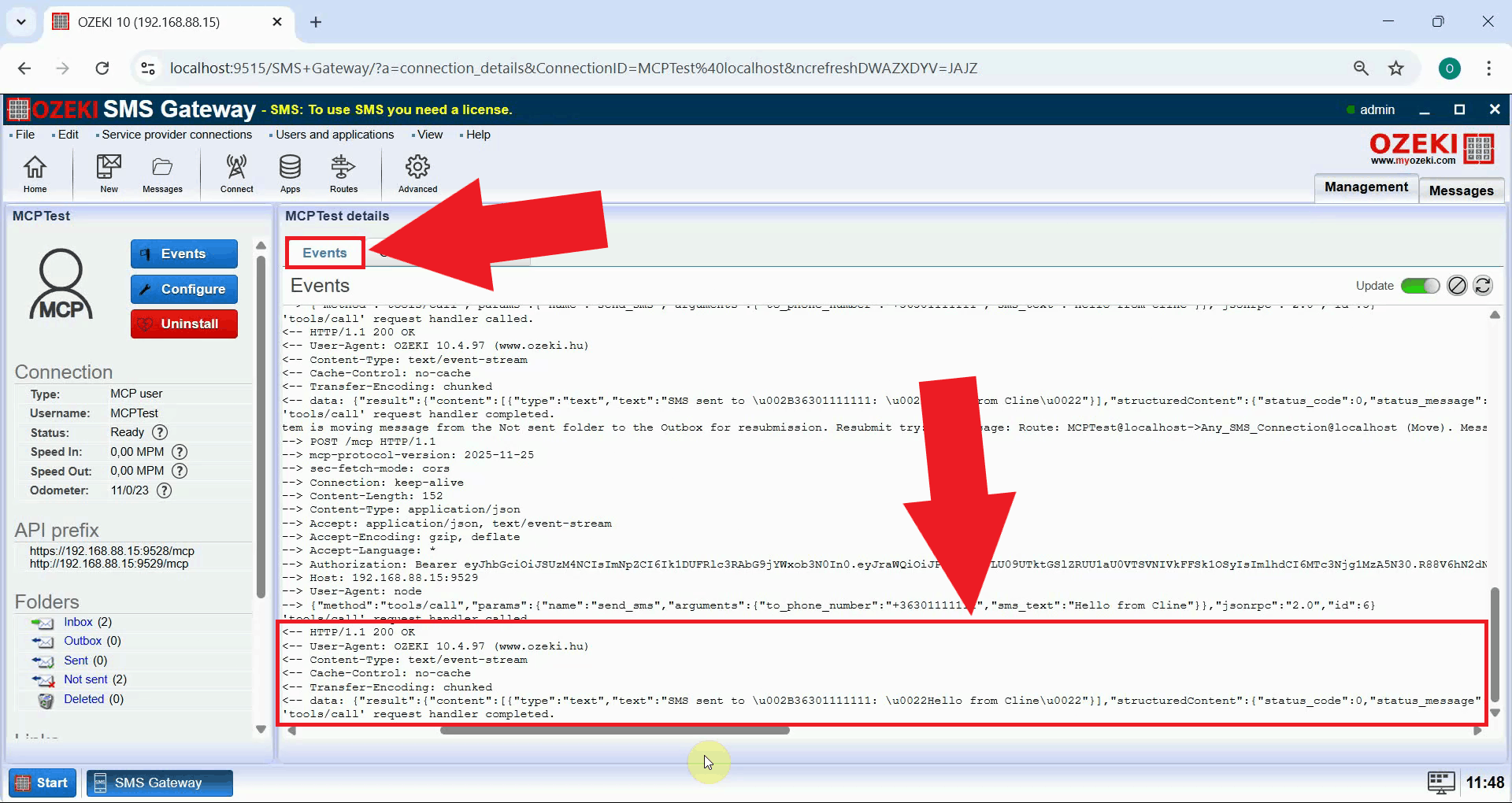The image size is (1512, 803).
Task: Open the browser profile avatar
Action: [x=1449, y=68]
